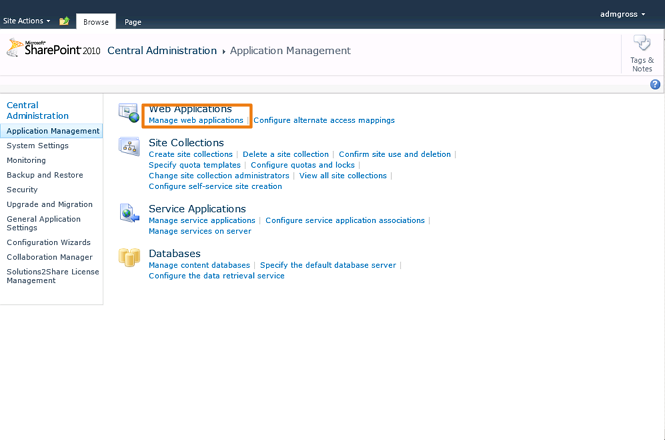Open Configure the data retrieval service
Viewport: 665px width, 440px height.
point(216,276)
